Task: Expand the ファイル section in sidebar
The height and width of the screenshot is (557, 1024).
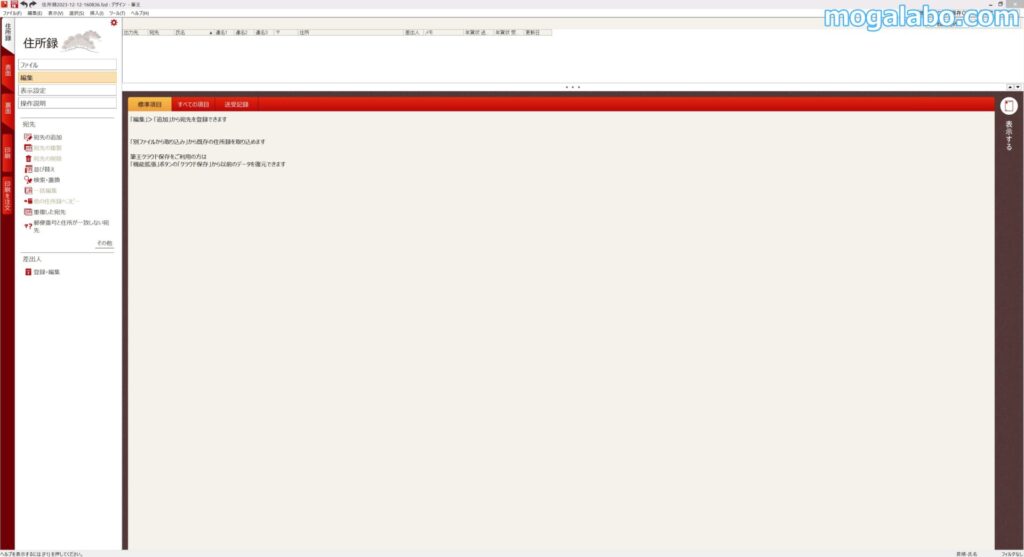Action: 67,64
